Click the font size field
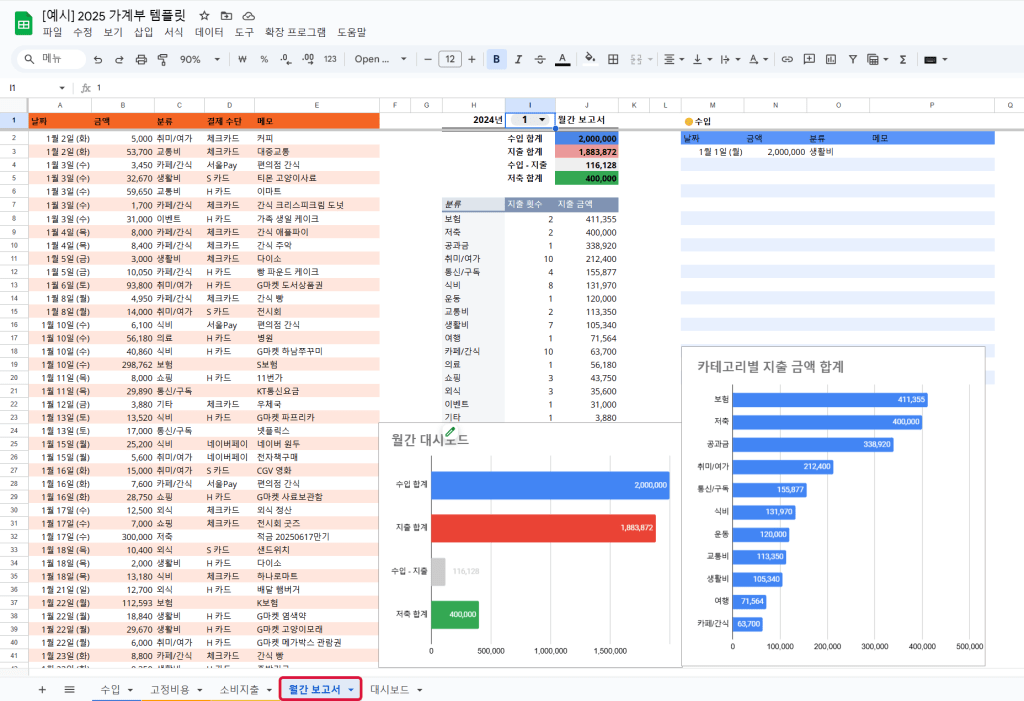 pyautogui.click(x=450, y=59)
